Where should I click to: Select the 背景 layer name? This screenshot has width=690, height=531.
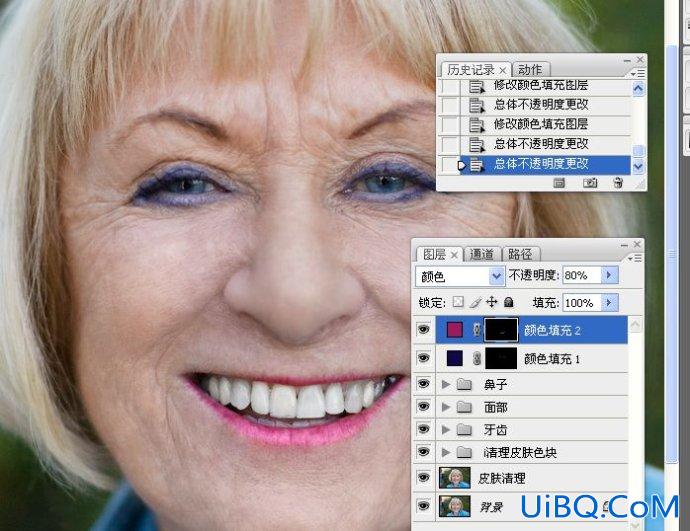491,507
